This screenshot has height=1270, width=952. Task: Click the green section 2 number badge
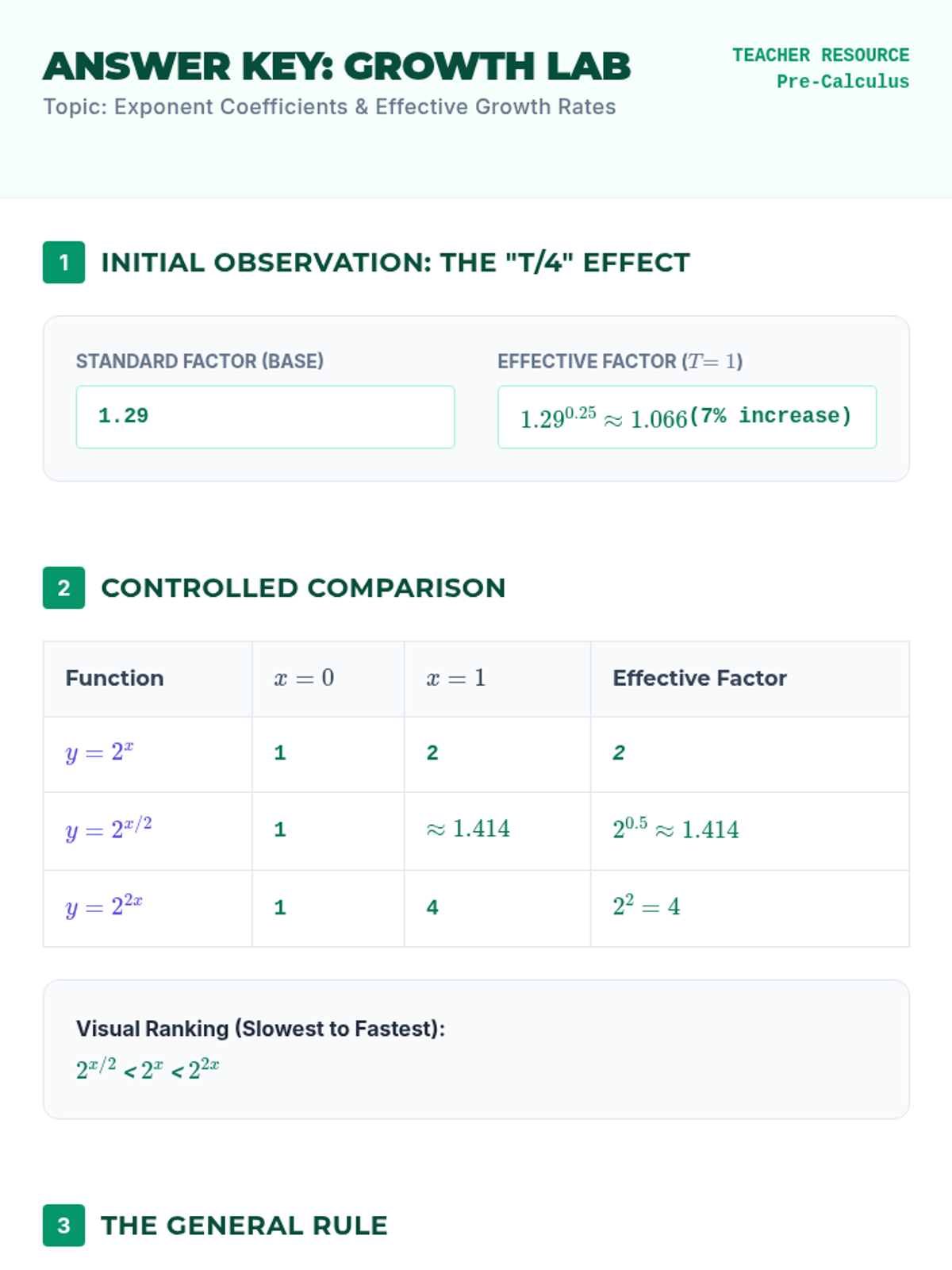pos(63,588)
